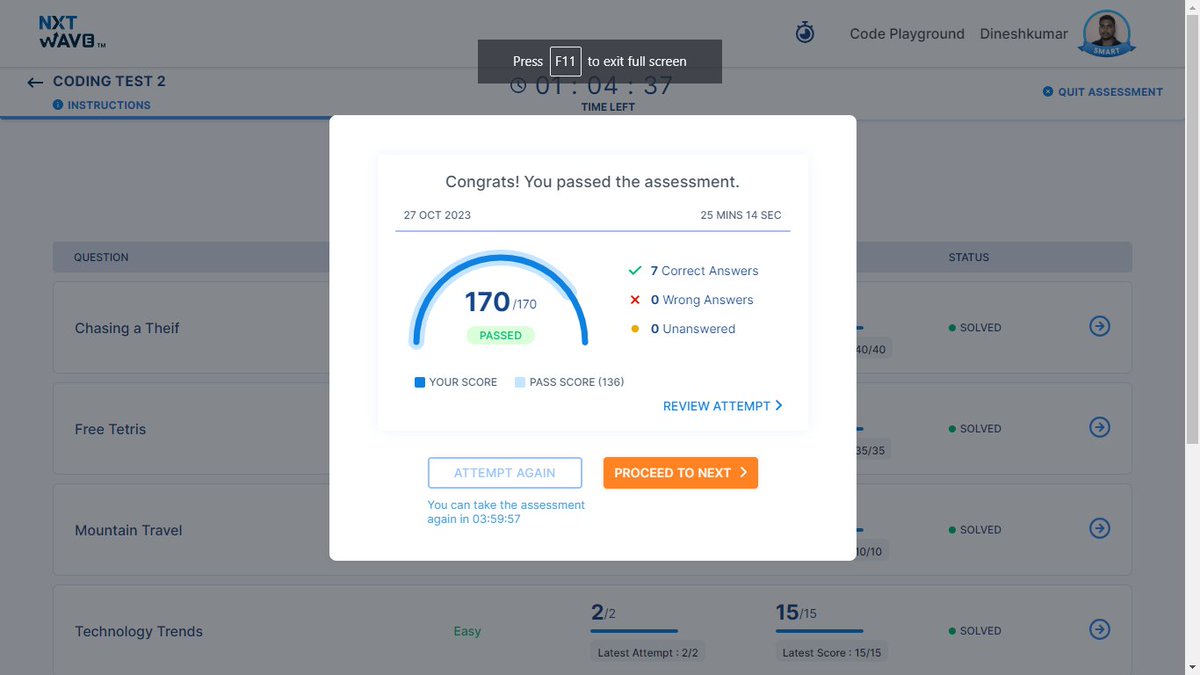
Task: Click the Dineshkumar username text
Action: pos(1024,34)
